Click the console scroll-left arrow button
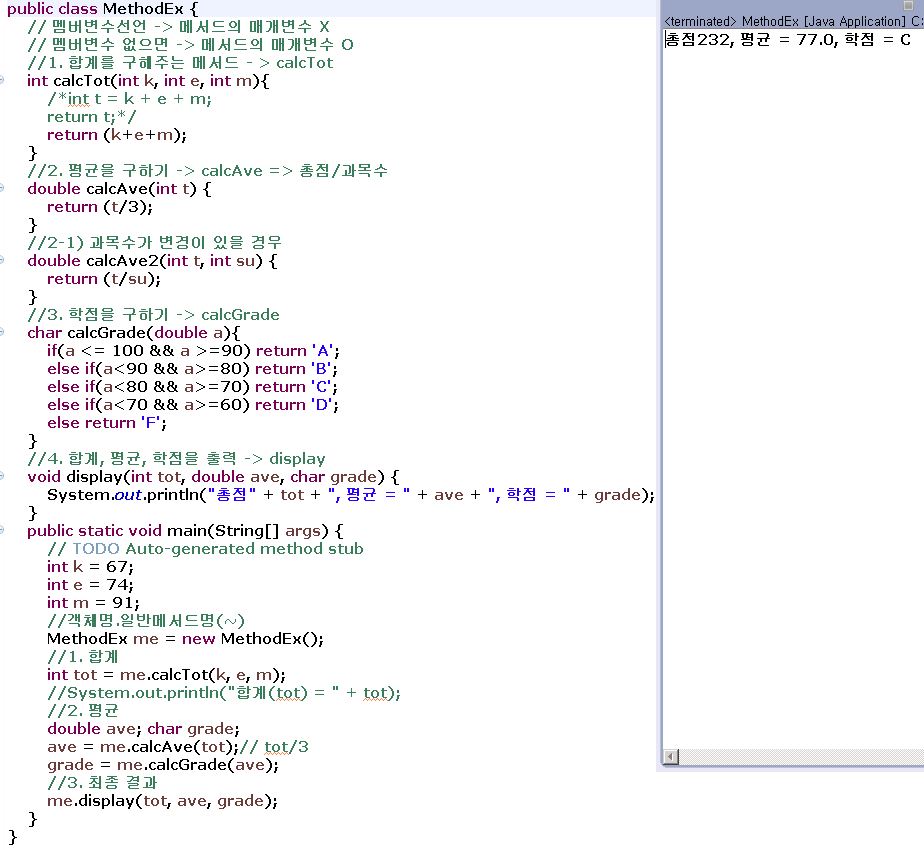The width and height of the screenshot is (924, 850). (x=671, y=756)
